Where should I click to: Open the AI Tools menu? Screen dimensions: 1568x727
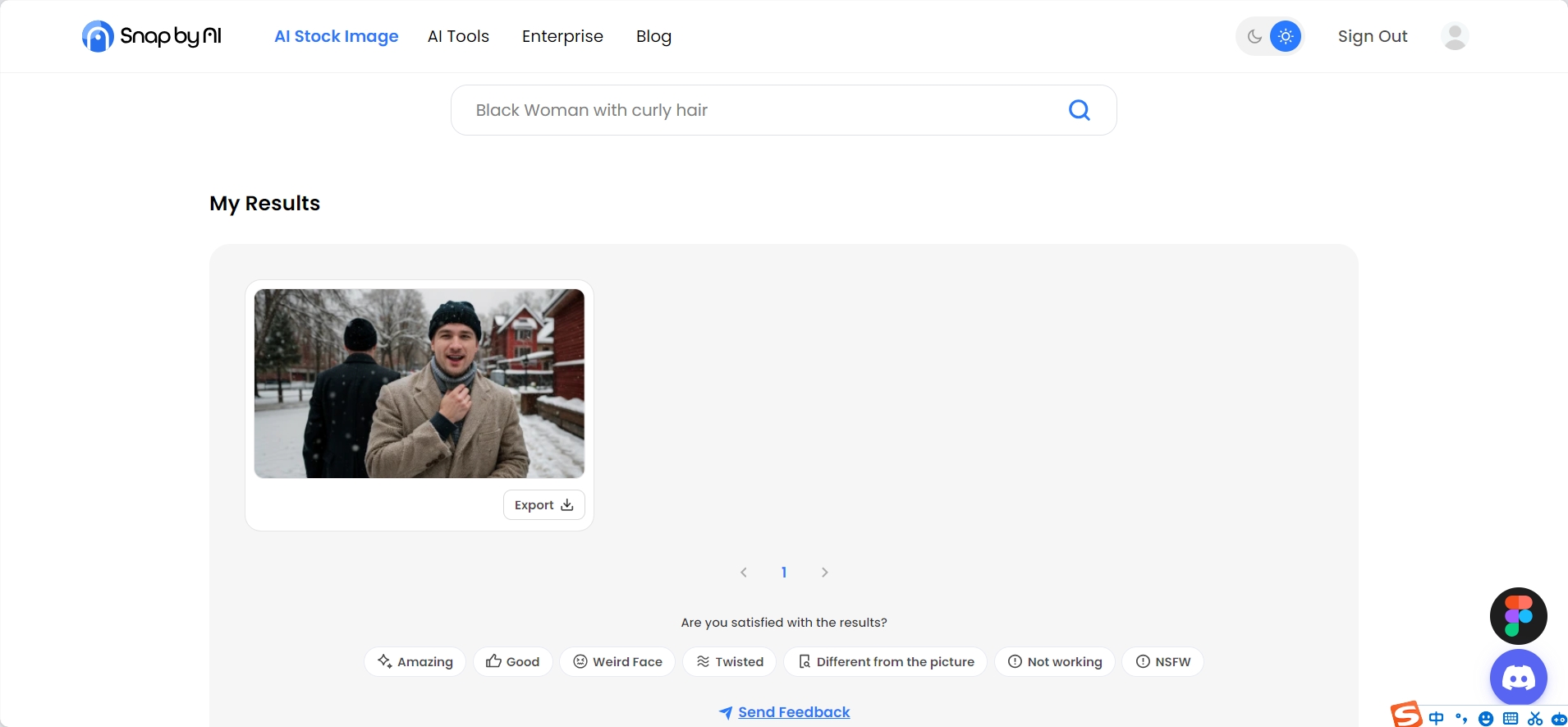458,36
